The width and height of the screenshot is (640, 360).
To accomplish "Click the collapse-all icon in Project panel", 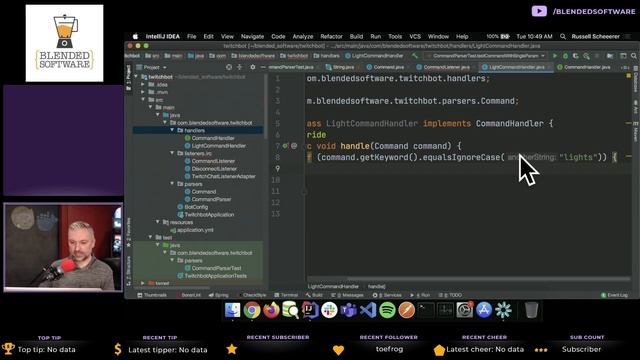I will (x=240, y=67).
